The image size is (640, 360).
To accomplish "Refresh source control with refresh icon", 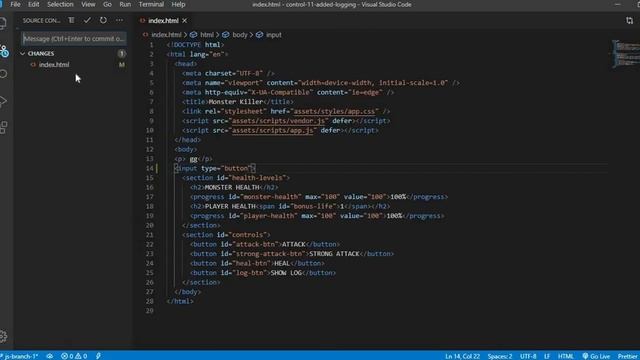I will [x=103, y=20].
